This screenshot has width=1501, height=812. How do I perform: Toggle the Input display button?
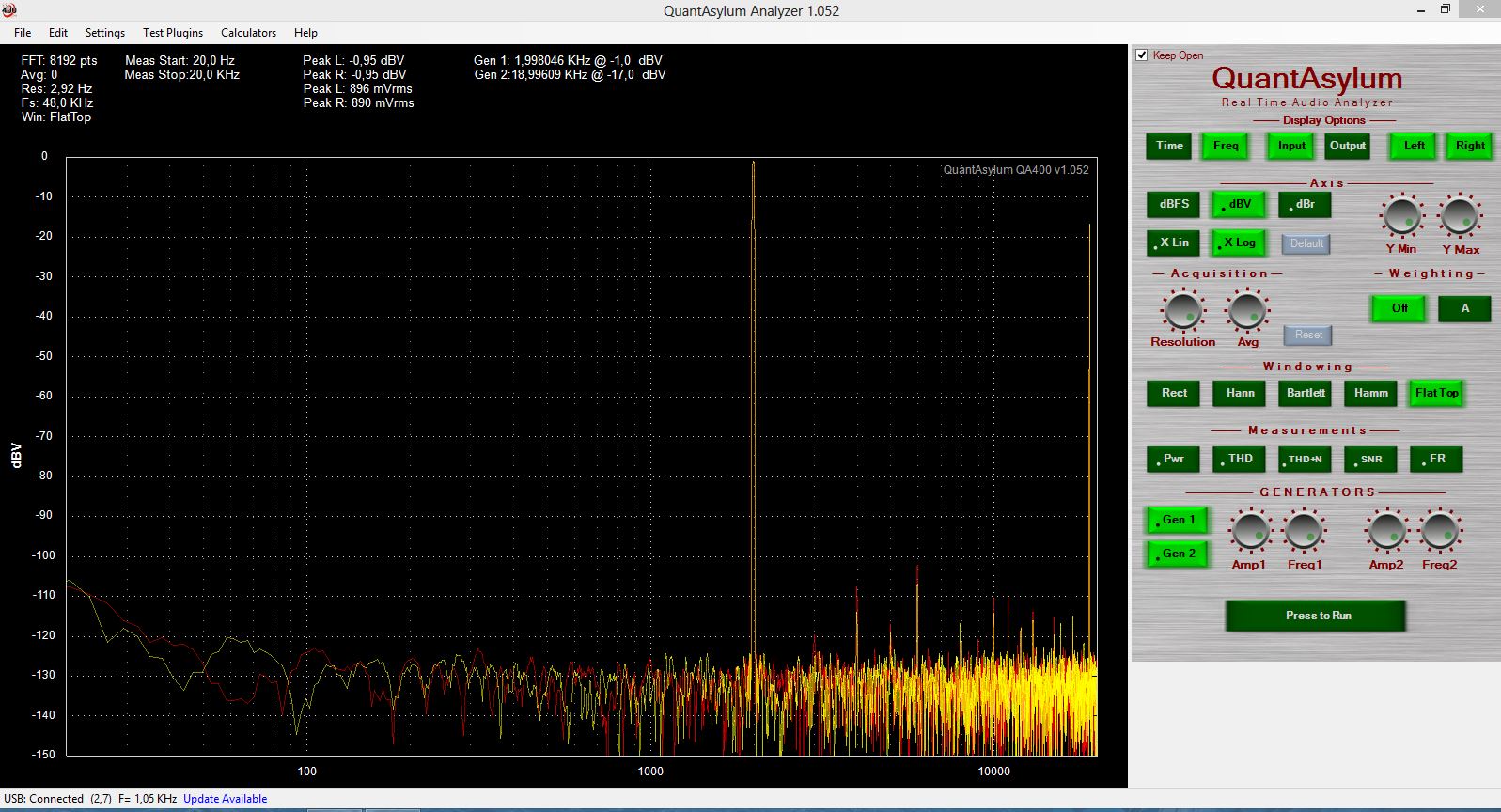tap(1291, 146)
